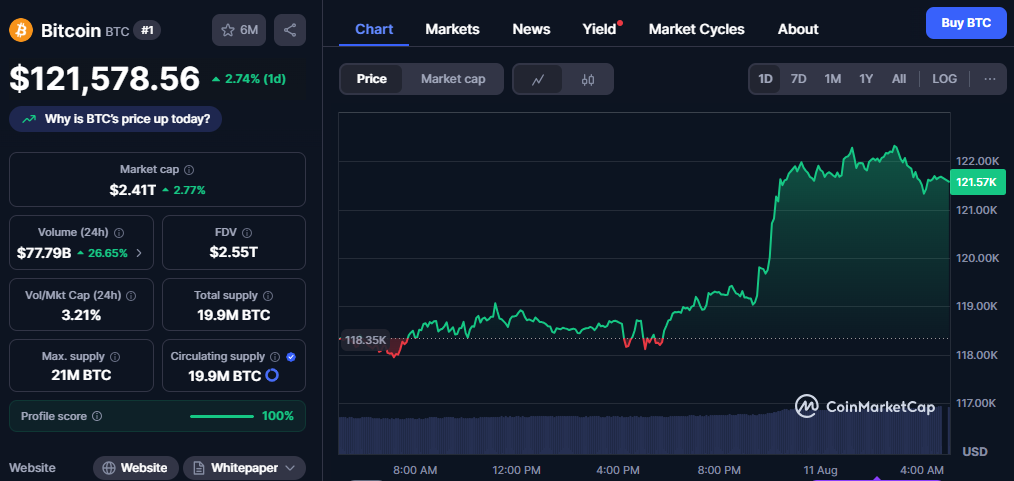Switch to the Markets tab
1014x481 pixels.
click(x=452, y=29)
